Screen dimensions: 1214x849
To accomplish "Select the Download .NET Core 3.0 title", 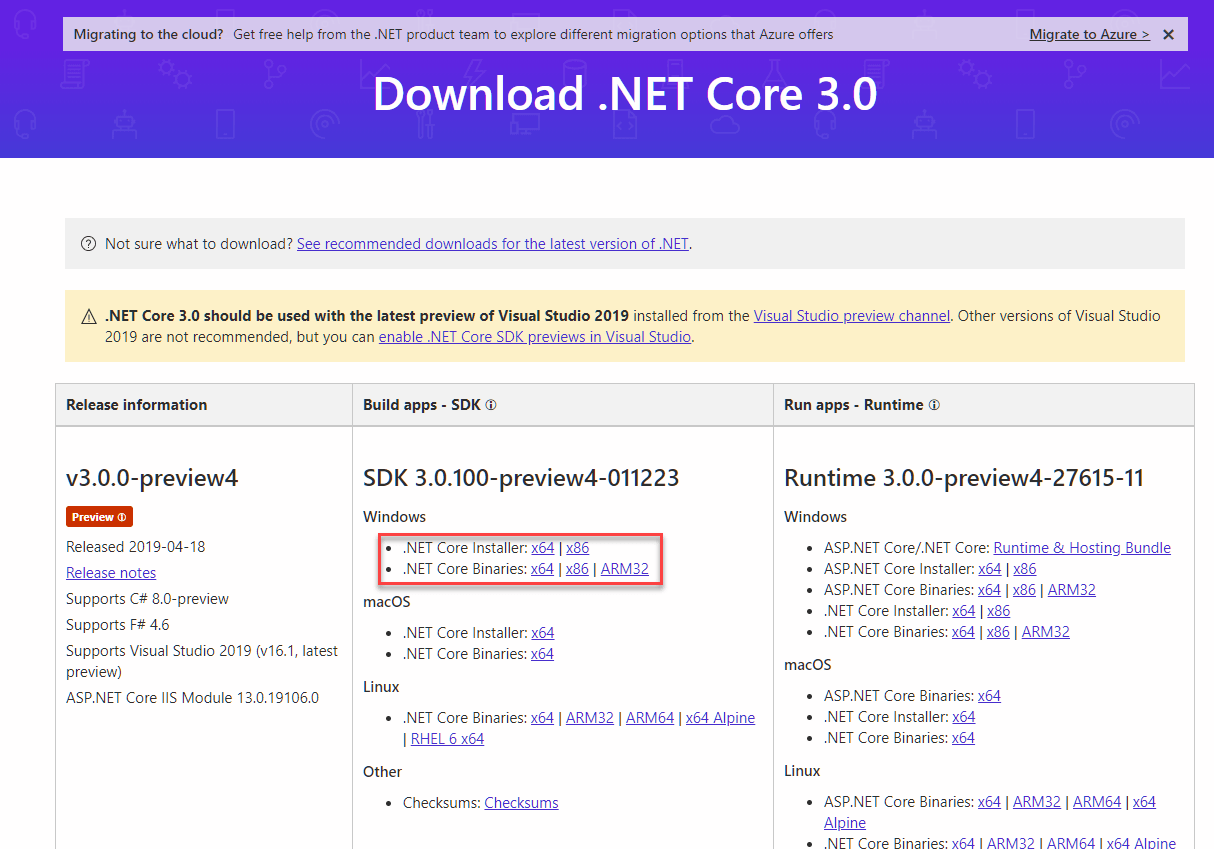I will pos(625,94).
